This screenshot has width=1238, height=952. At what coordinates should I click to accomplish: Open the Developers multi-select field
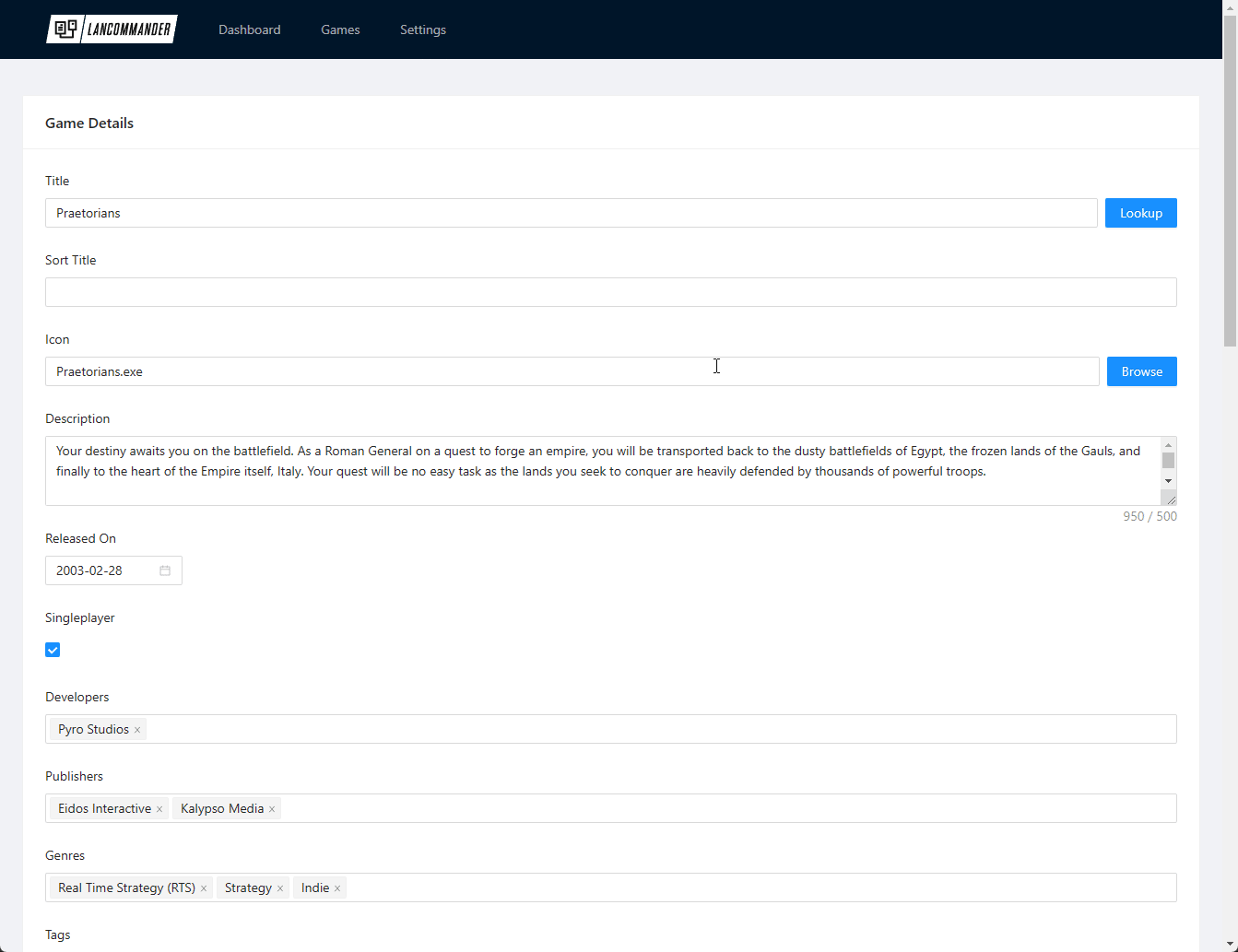(x=645, y=729)
